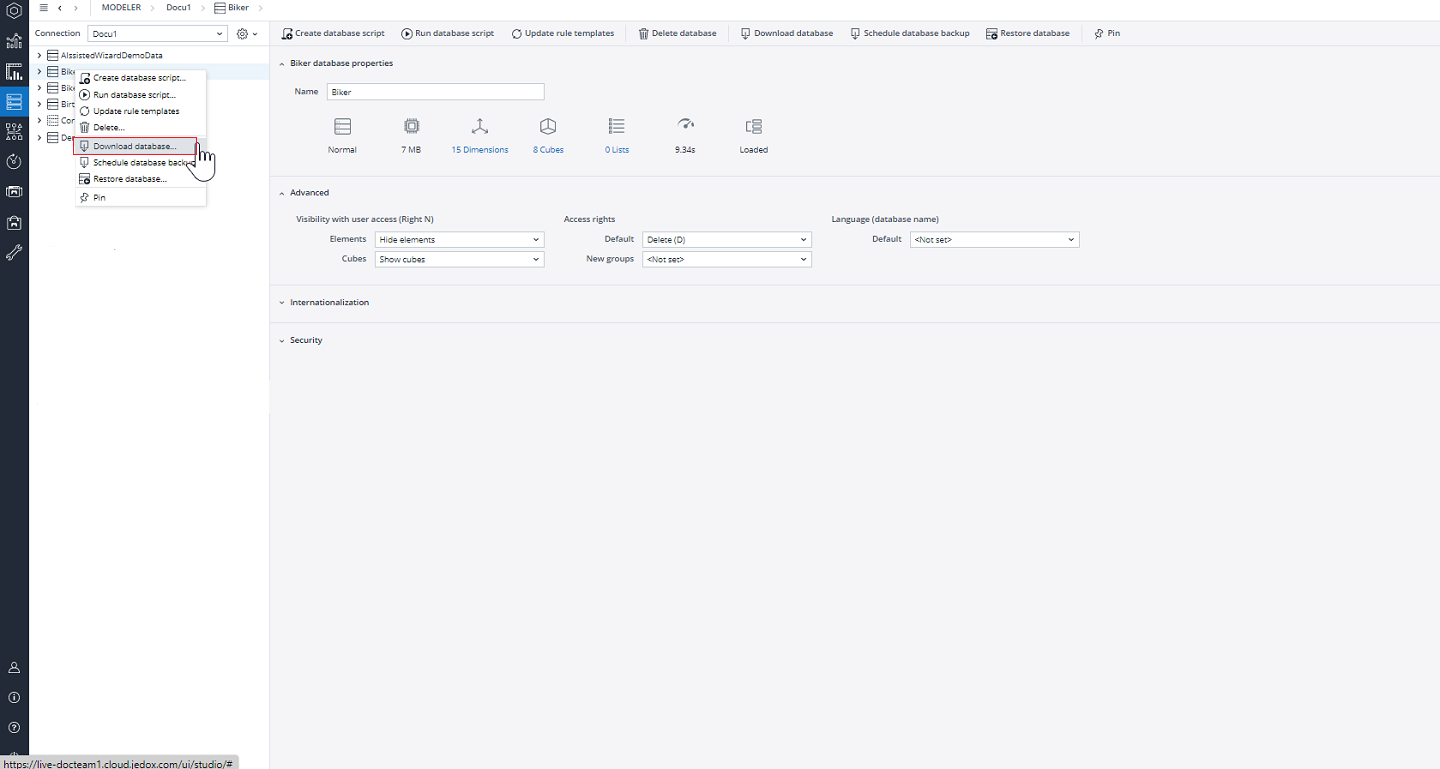This screenshot has height=769, width=1440.
Task: Open the Help question mark icon
Action: click(13, 727)
